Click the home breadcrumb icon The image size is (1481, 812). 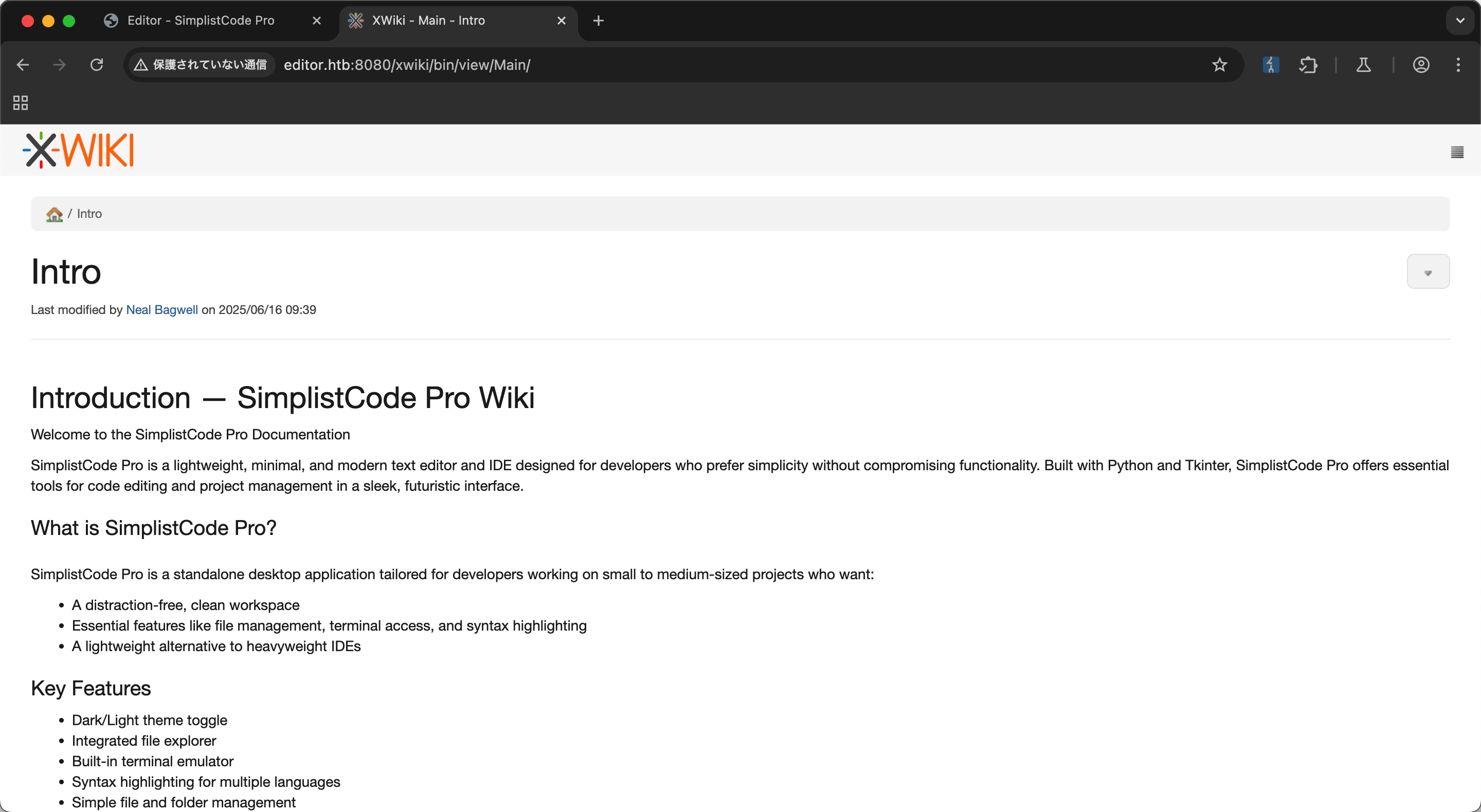point(54,214)
